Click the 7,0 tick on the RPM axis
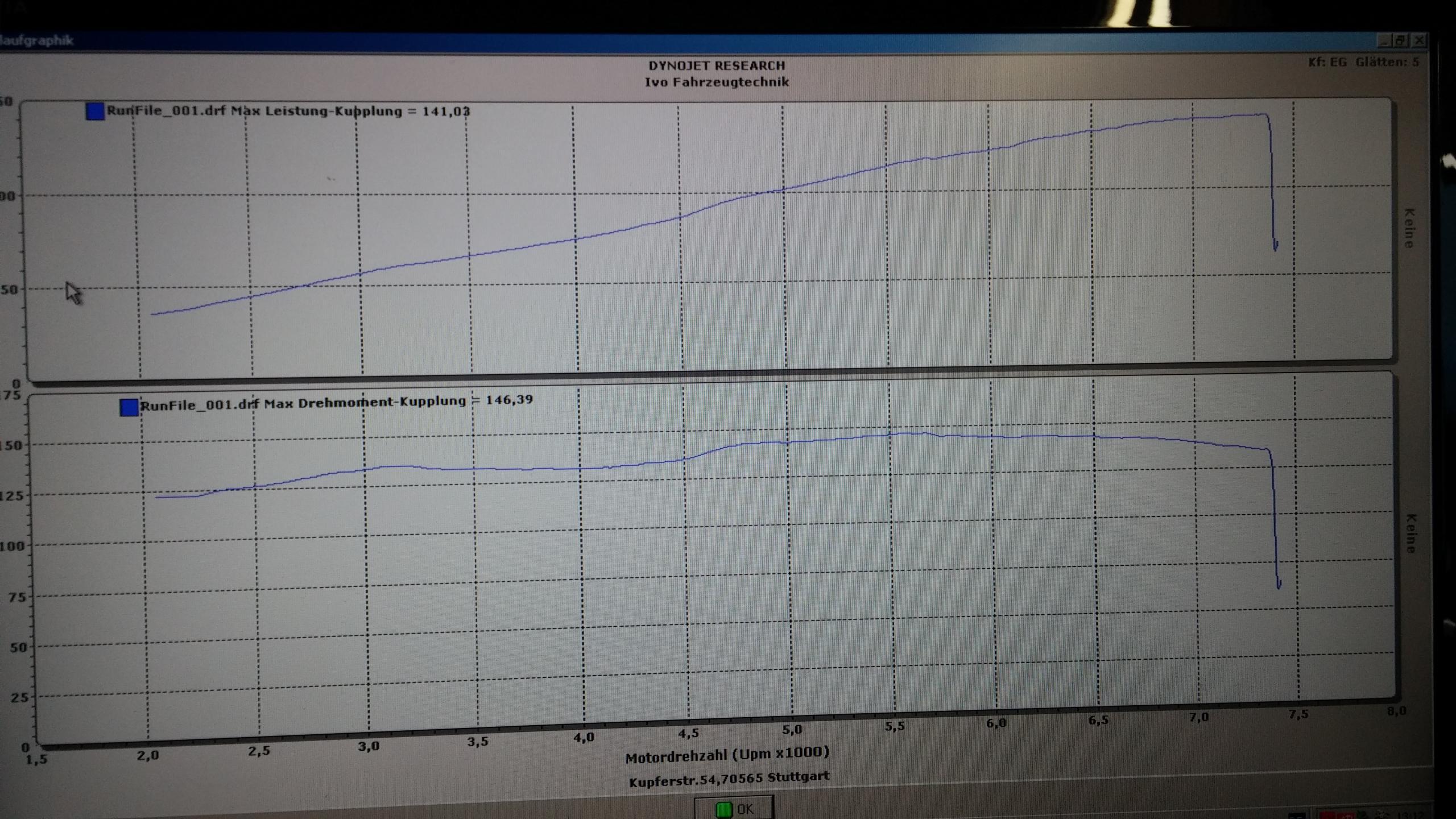Image resolution: width=1456 pixels, height=819 pixels. click(1198, 718)
